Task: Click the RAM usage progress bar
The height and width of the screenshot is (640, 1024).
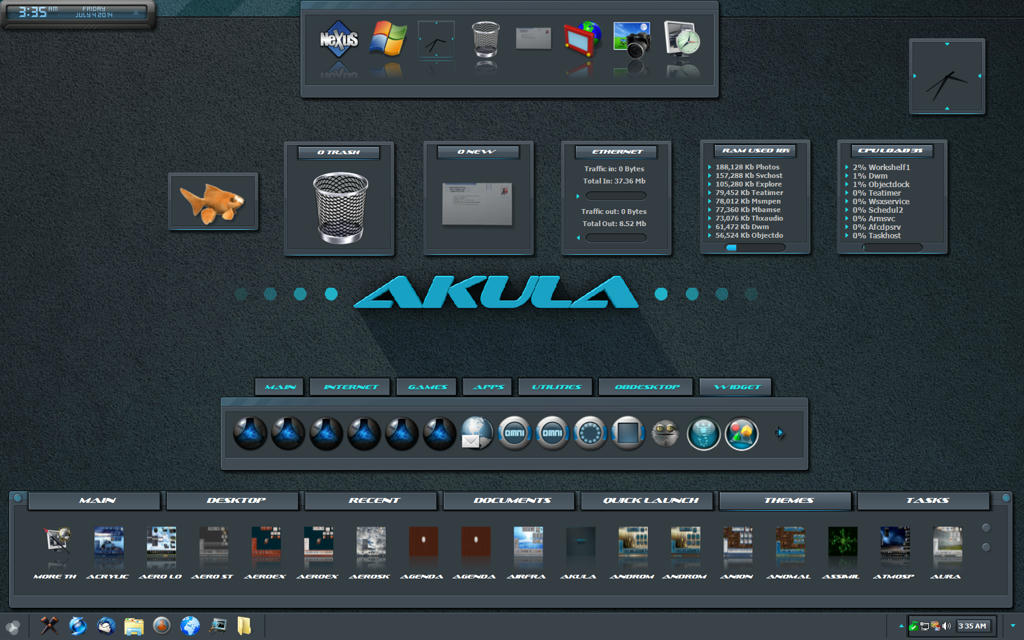Action: (x=756, y=248)
